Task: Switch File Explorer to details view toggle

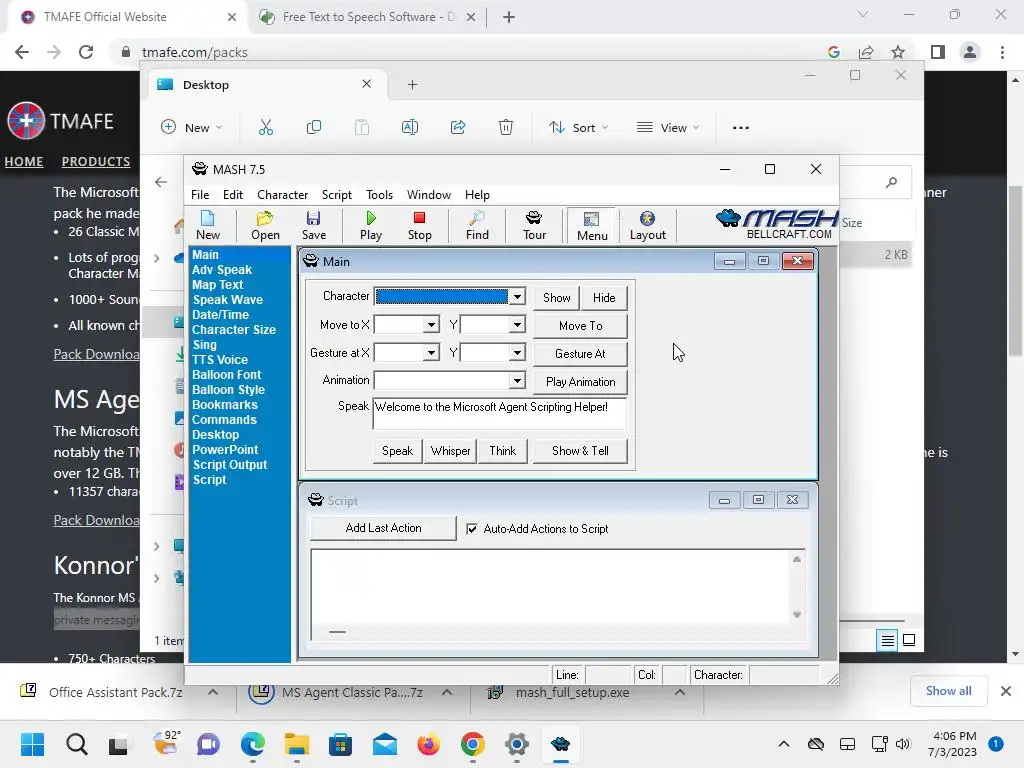Action: [887, 640]
